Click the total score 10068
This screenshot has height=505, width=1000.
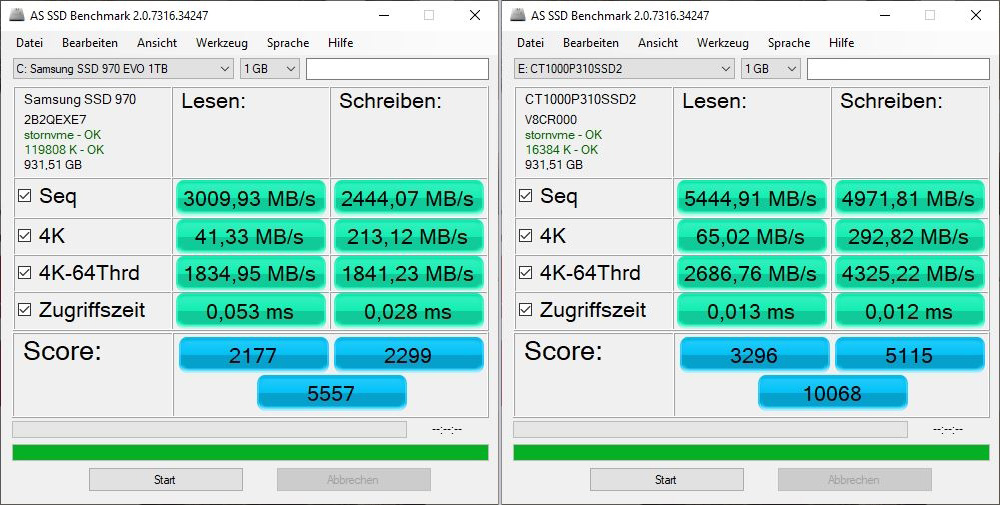[832, 392]
